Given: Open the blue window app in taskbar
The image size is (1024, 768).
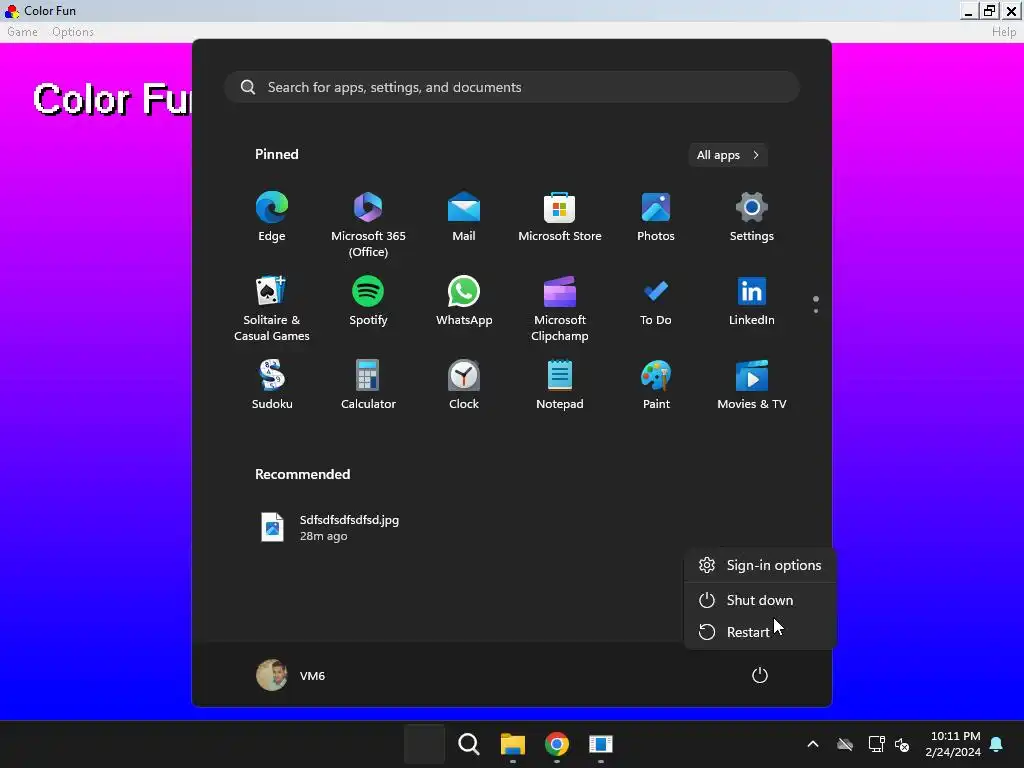Looking at the screenshot, I should coord(601,744).
